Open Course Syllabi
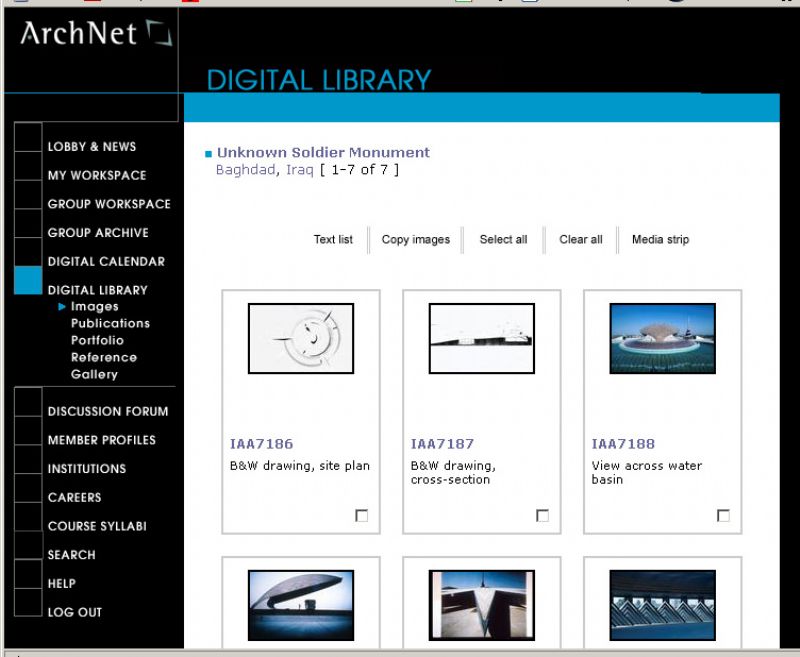Screen dimensions: 800x657 (97, 526)
